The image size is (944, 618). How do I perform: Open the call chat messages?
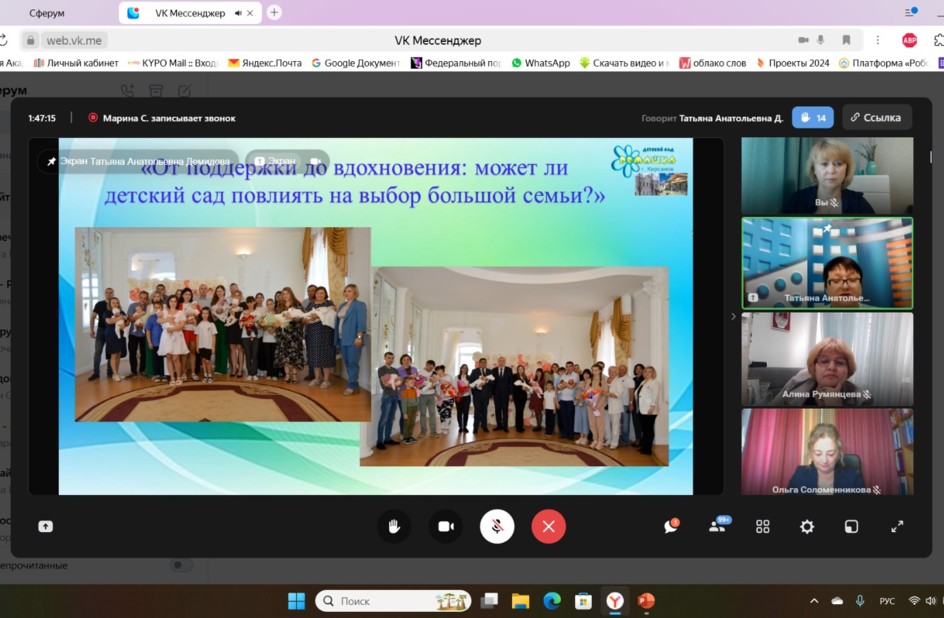(671, 527)
